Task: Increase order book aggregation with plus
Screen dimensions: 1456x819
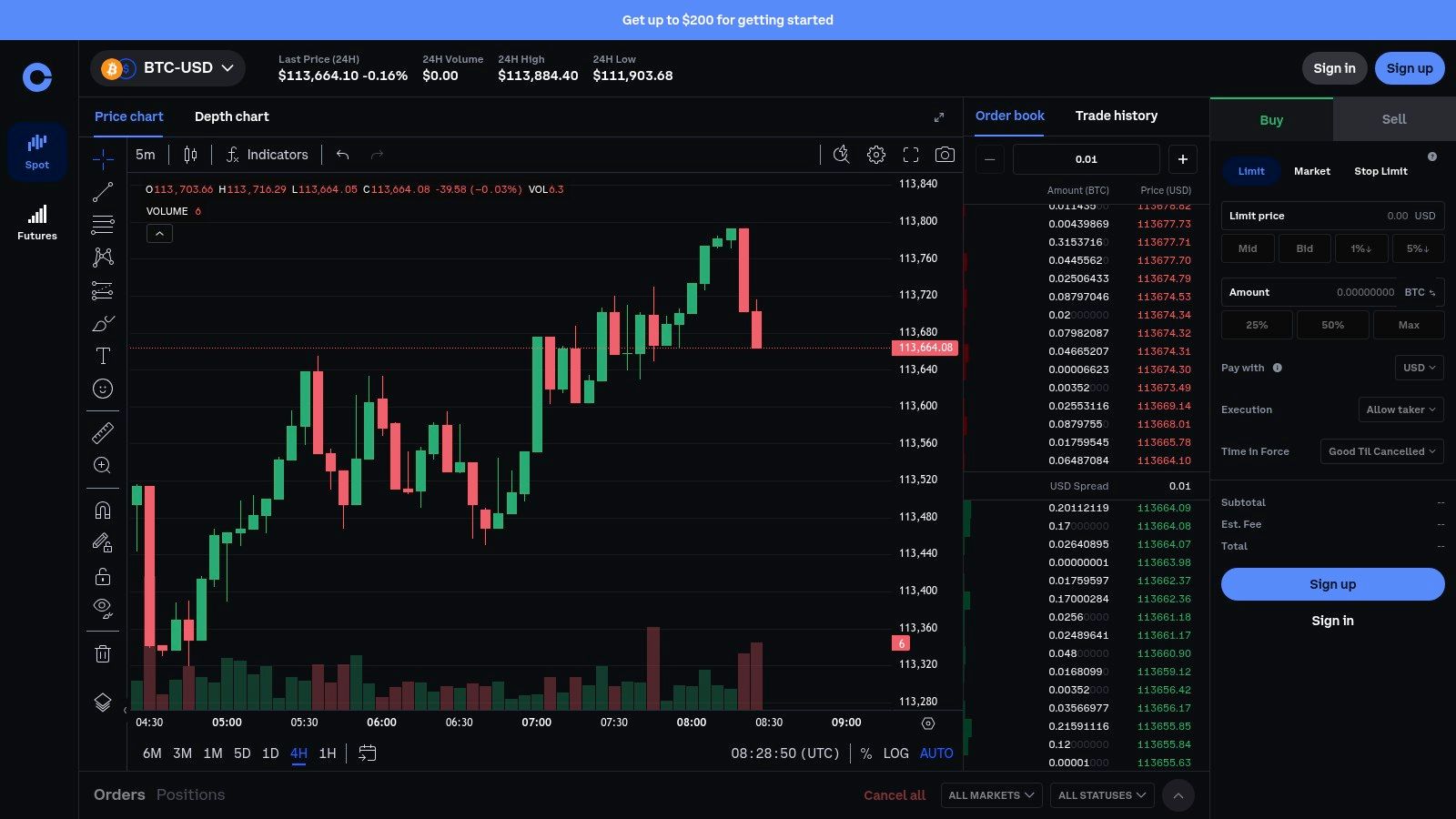Action: tap(1183, 159)
